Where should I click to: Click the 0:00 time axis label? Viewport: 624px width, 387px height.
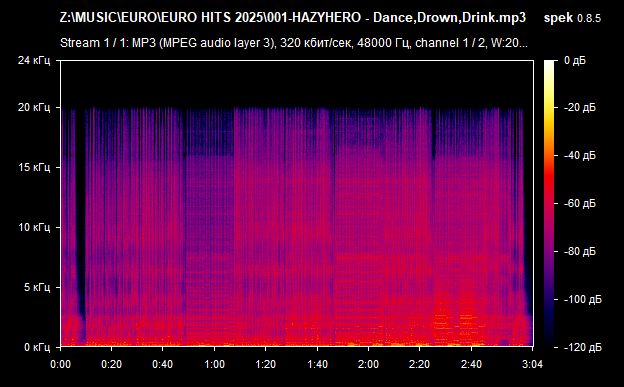60,364
